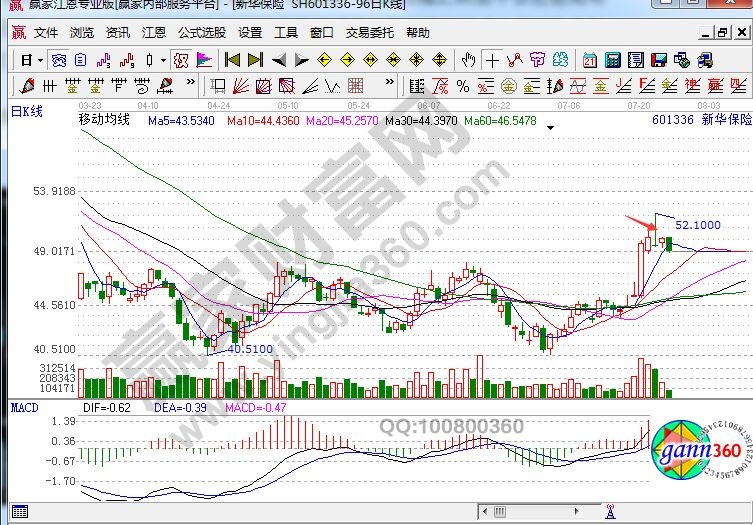
Task: Click the black right triangle next icon
Action: pos(302,61)
